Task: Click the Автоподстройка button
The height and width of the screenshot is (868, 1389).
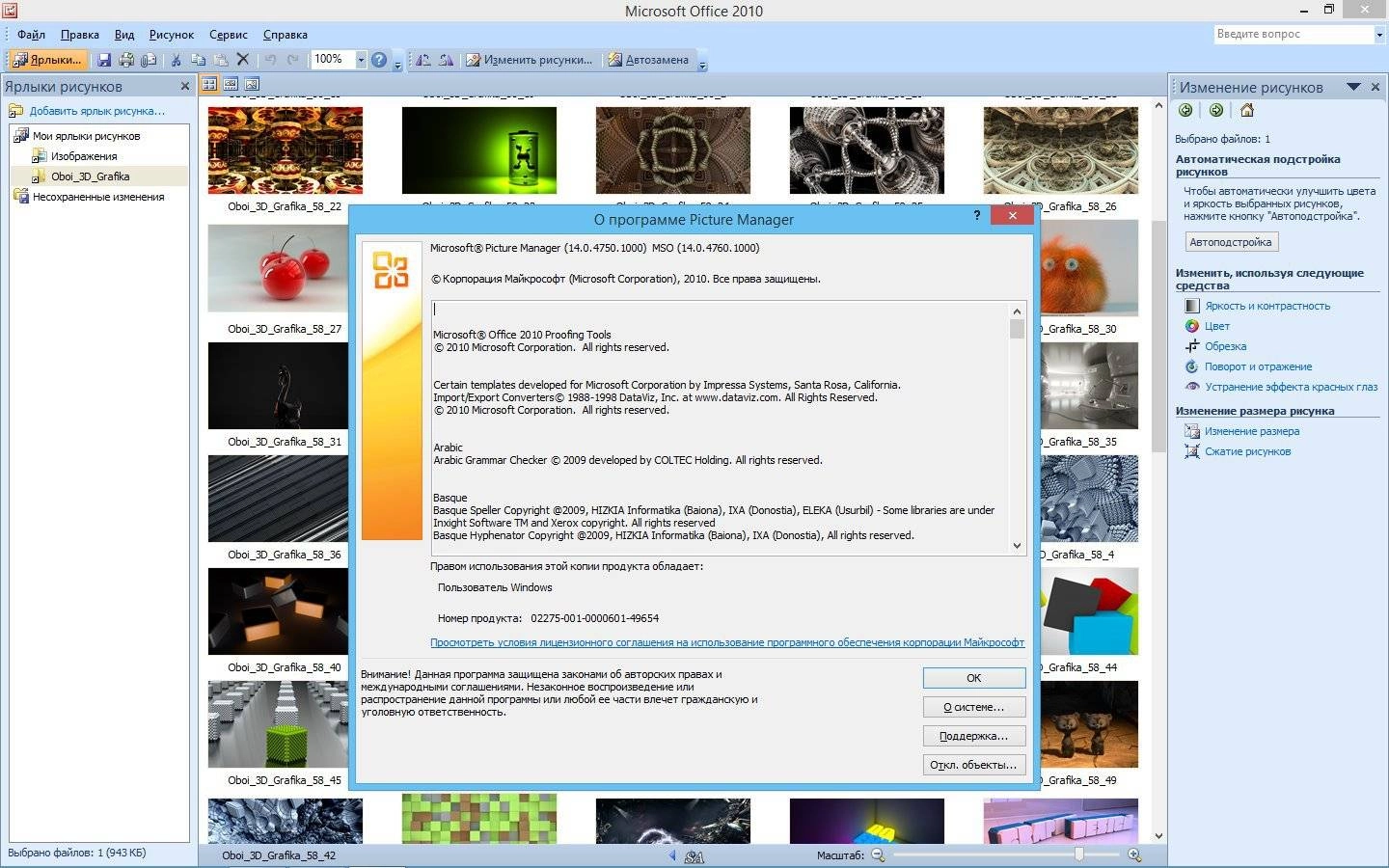Action: pos(1231,242)
